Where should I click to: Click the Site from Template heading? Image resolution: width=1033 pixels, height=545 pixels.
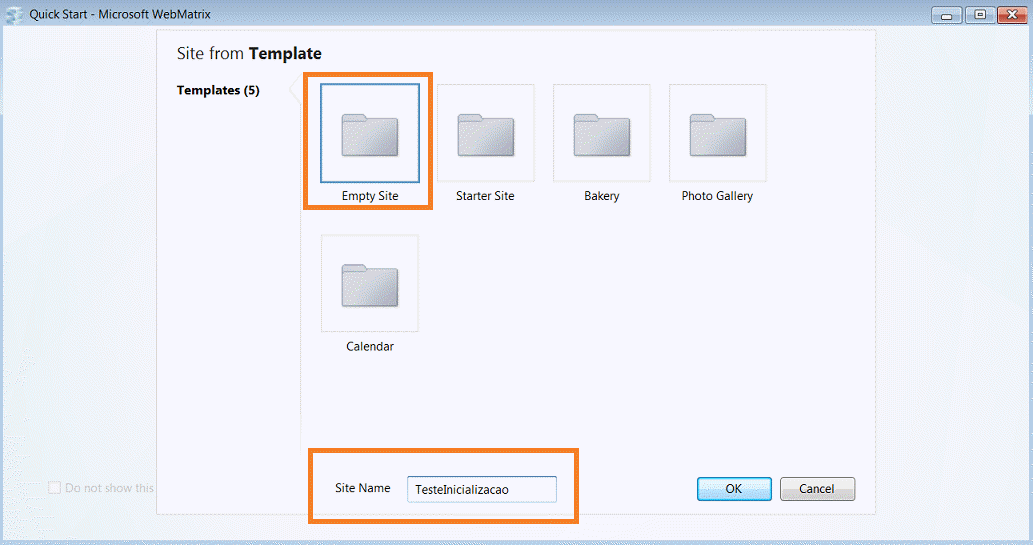(x=249, y=53)
